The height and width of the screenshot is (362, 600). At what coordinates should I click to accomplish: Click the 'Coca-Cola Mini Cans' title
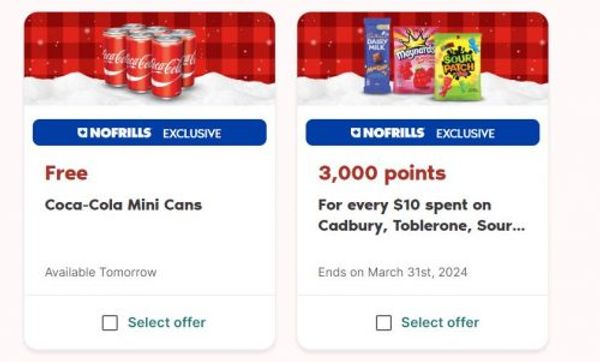[123, 205]
